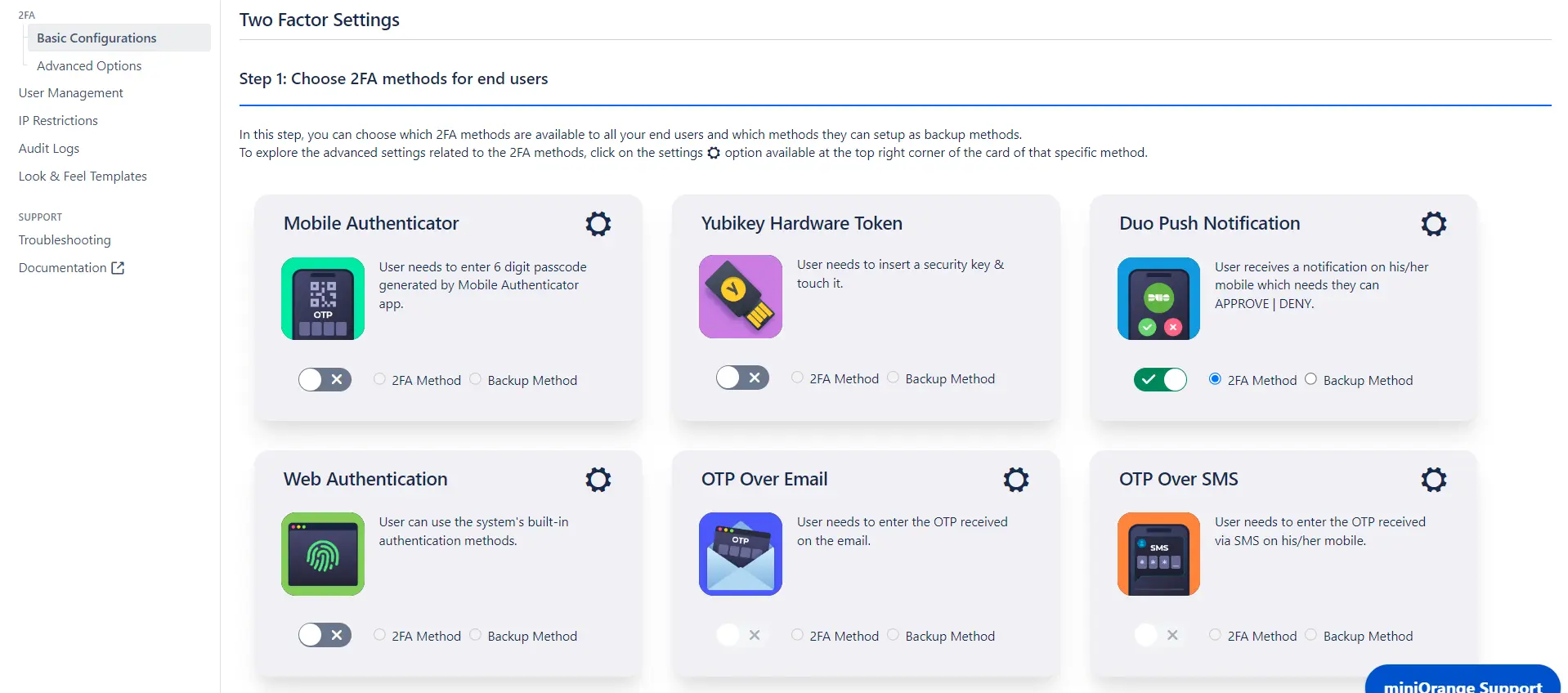Open Audit Logs page
The image size is (1568, 693).
click(x=49, y=149)
